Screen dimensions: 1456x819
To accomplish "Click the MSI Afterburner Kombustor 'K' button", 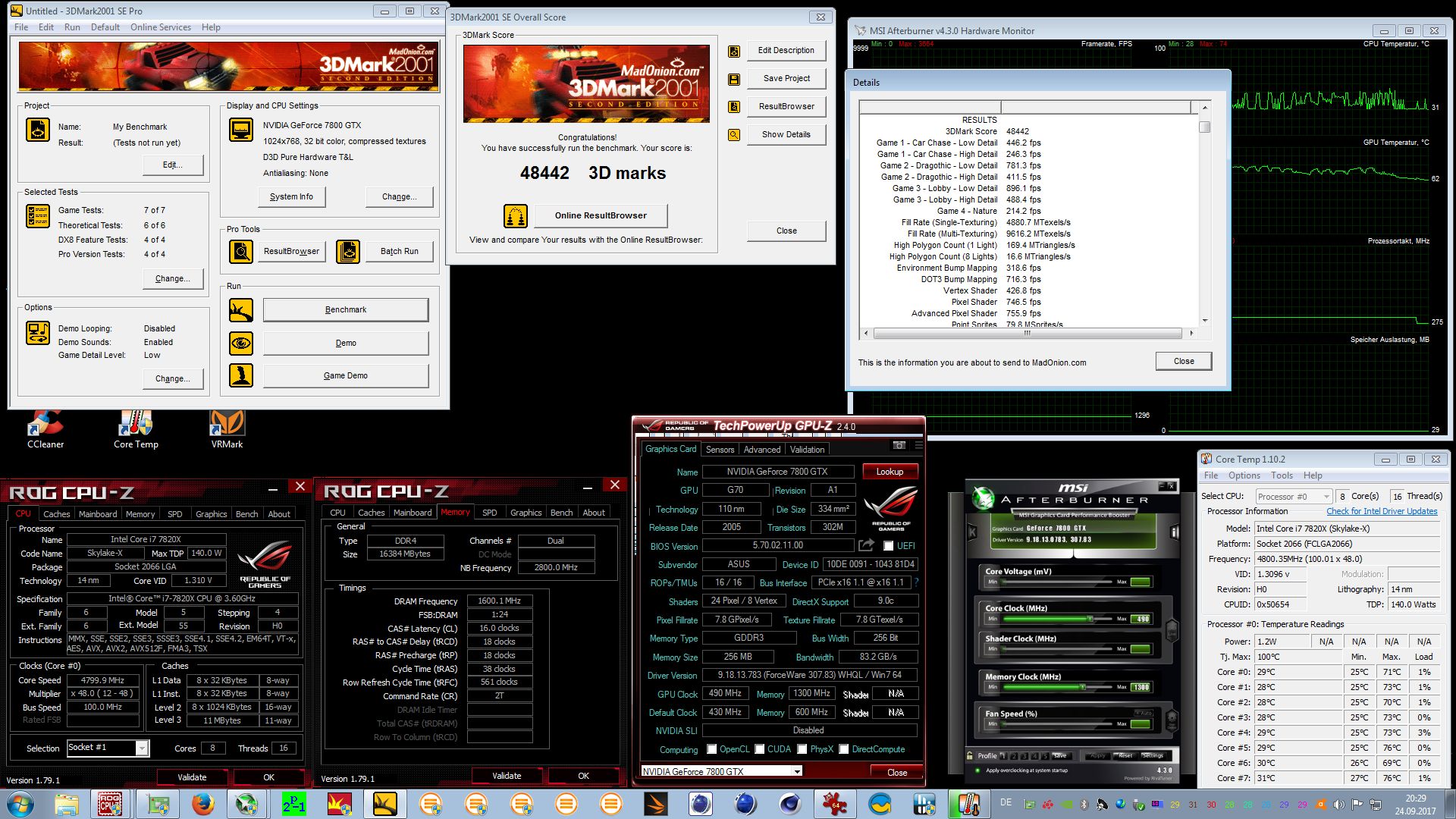I will [972, 532].
